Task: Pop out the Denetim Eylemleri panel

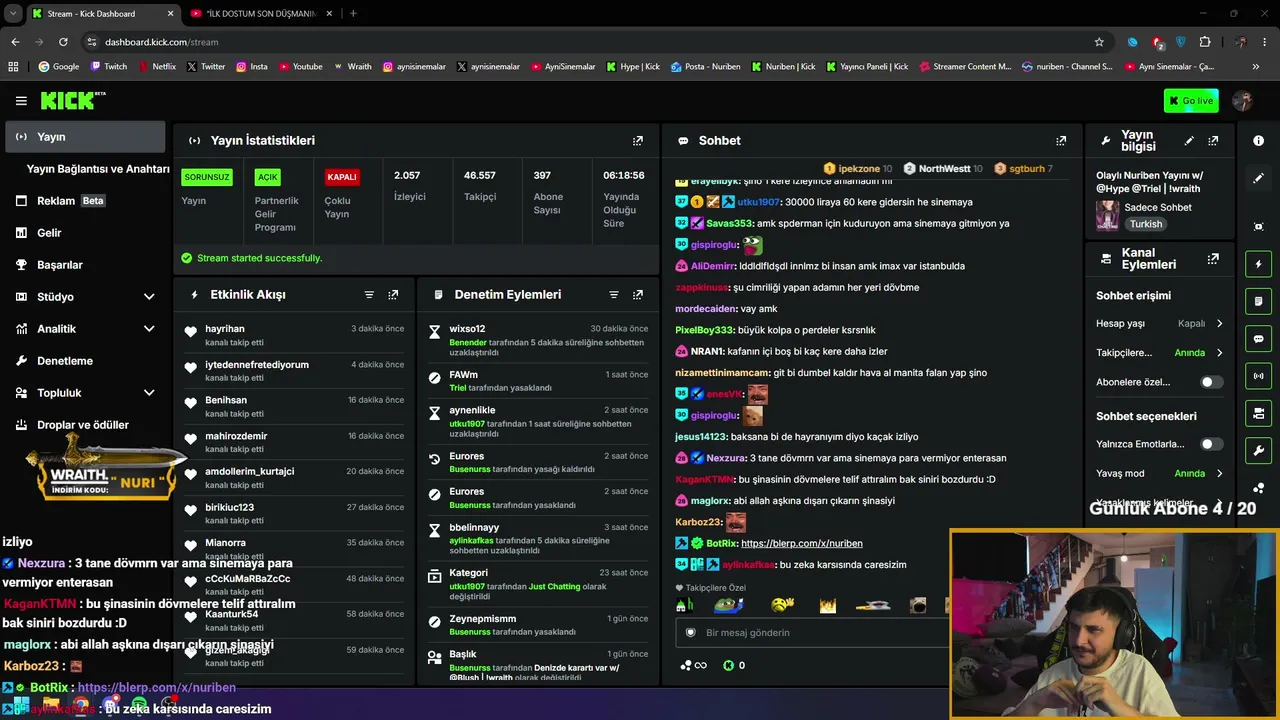Action: (638, 295)
